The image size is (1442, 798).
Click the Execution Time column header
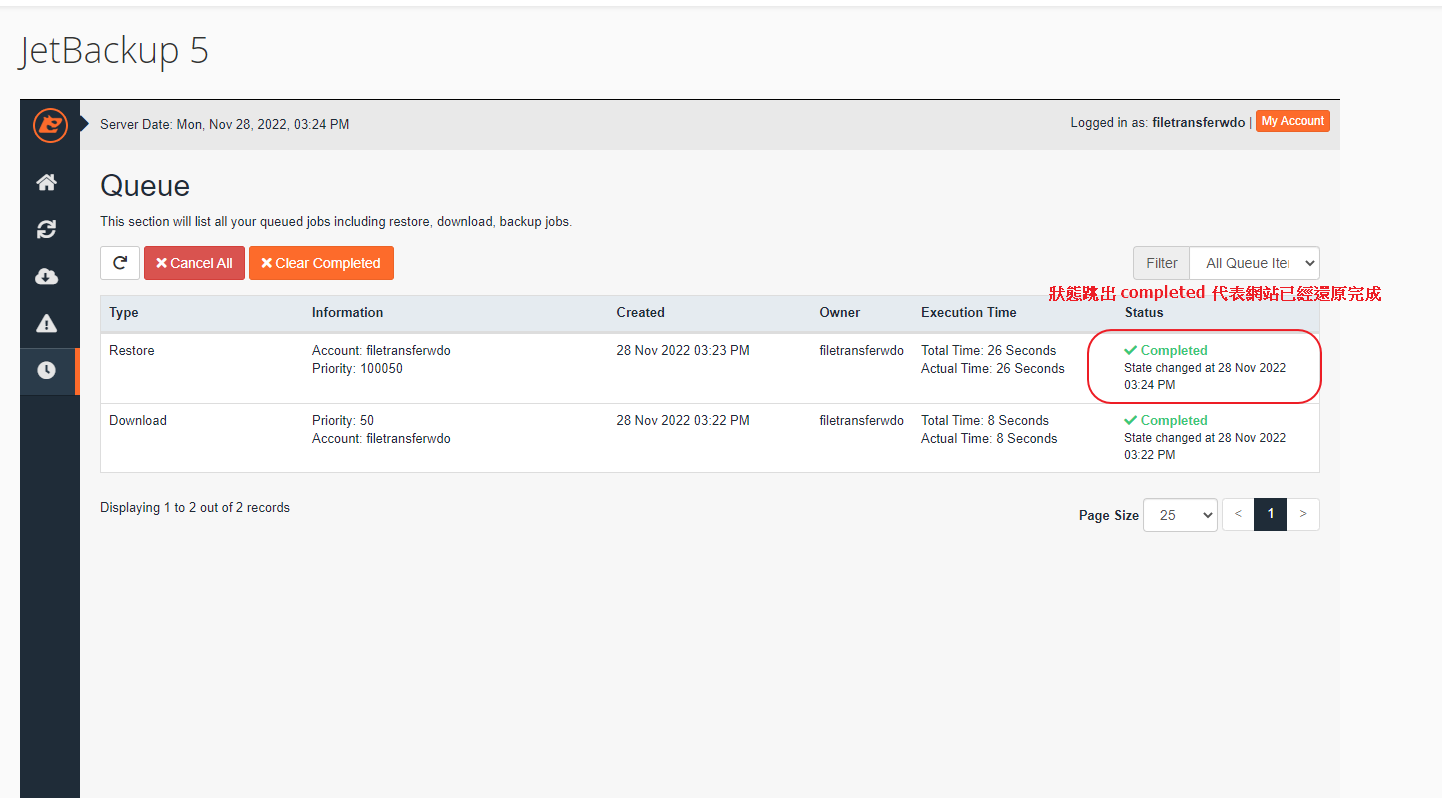[x=968, y=313]
